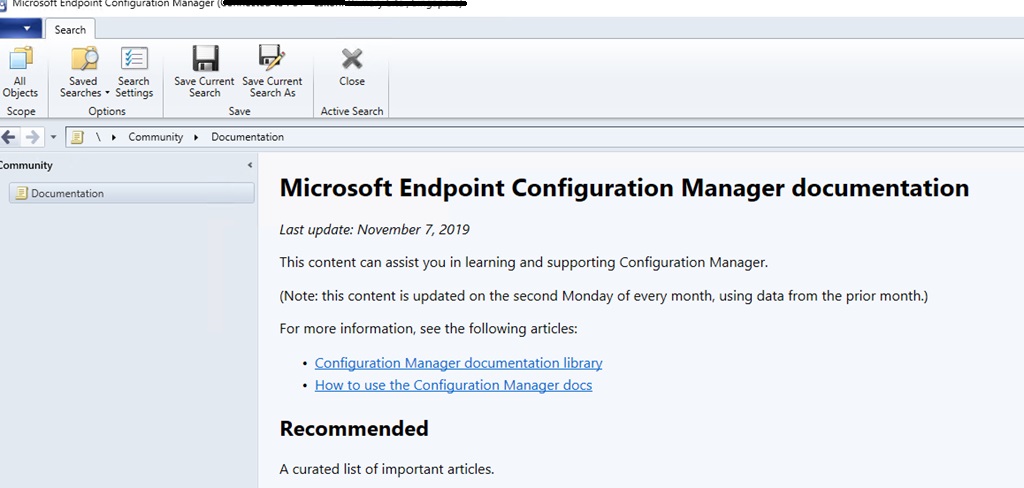The image size is (1024, 488).
Task: Collapse the Community navigation pane
Action: coord(249,165)
